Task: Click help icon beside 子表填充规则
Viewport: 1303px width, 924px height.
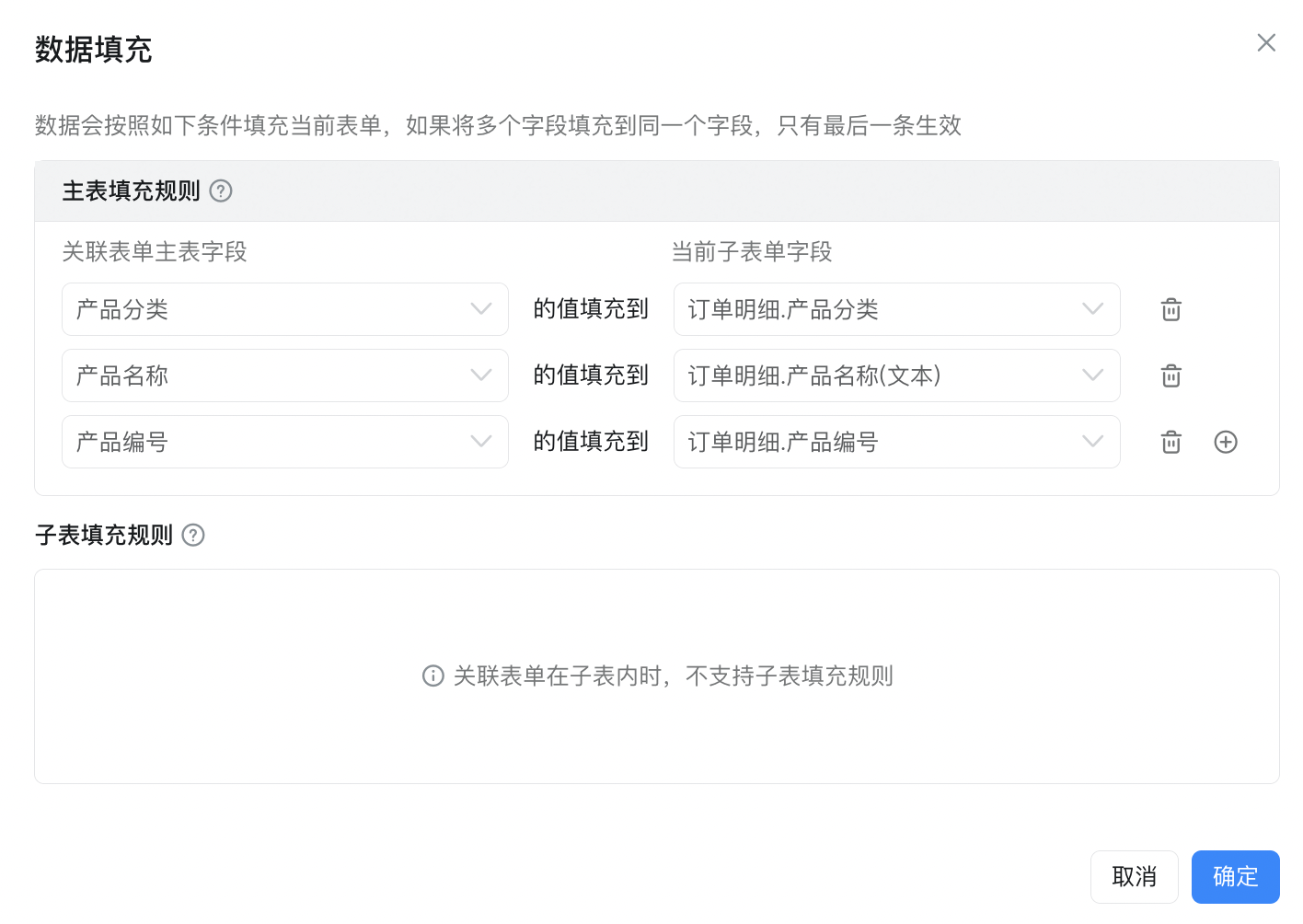Action: pyautogui.click(x=193, y=535)
